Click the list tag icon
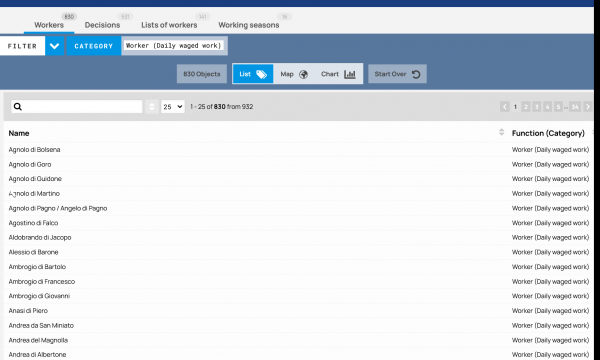Viewport: 600px width, 360px height. [x=261, y=74]
